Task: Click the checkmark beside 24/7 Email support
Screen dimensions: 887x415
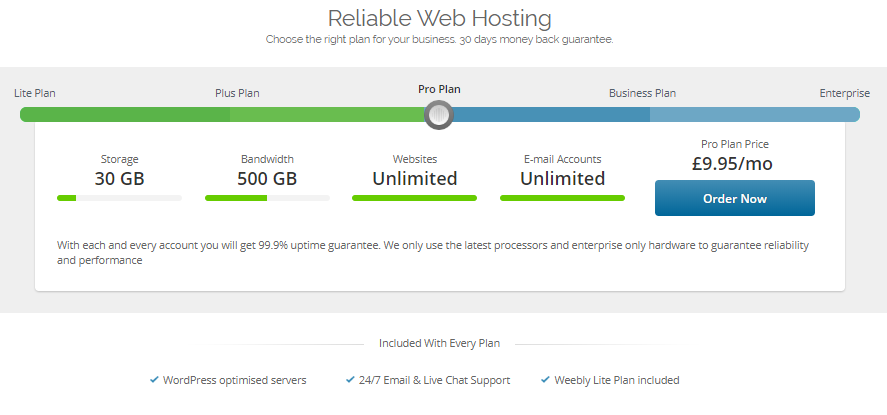Action: tap(350, 380)
